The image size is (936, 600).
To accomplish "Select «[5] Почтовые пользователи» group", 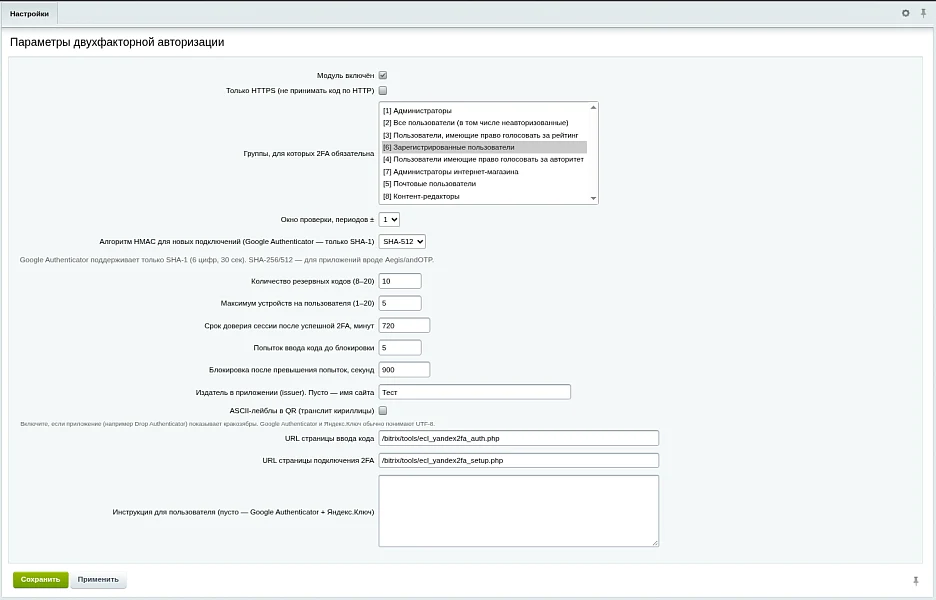I will [484, 184].
